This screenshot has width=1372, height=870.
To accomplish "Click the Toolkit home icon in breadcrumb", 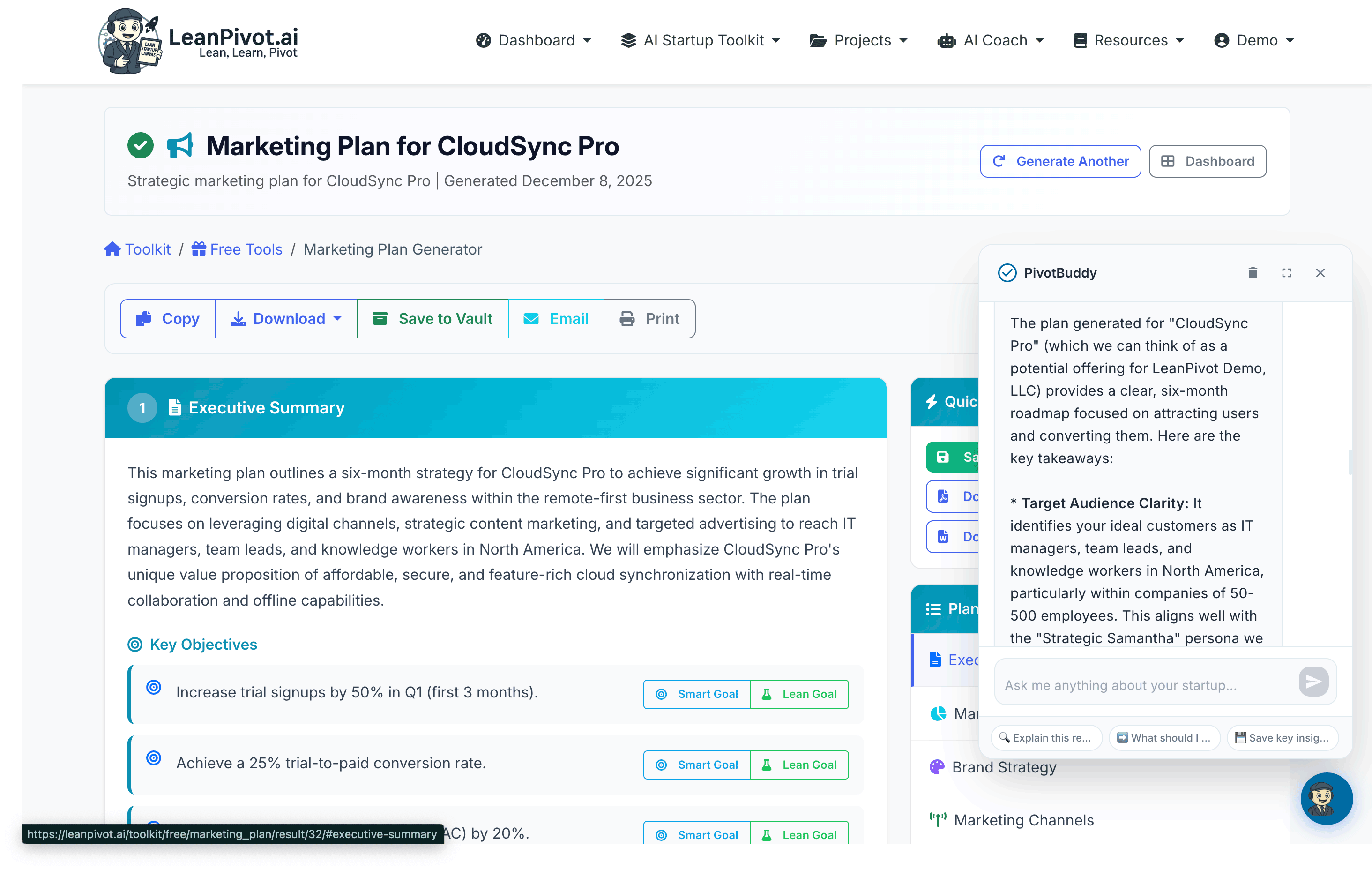I will (x=112, y=250).
